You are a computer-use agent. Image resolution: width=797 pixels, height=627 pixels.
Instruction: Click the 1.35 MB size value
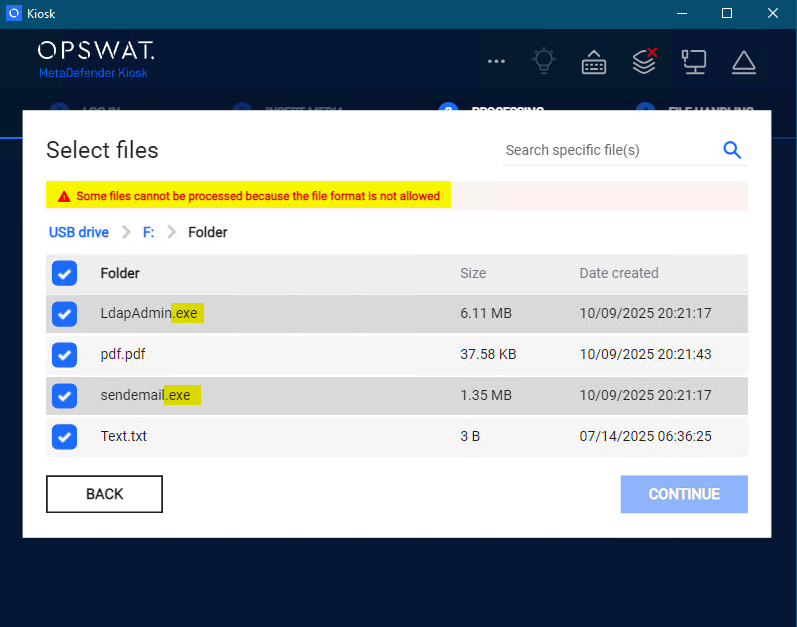point(486,395)
